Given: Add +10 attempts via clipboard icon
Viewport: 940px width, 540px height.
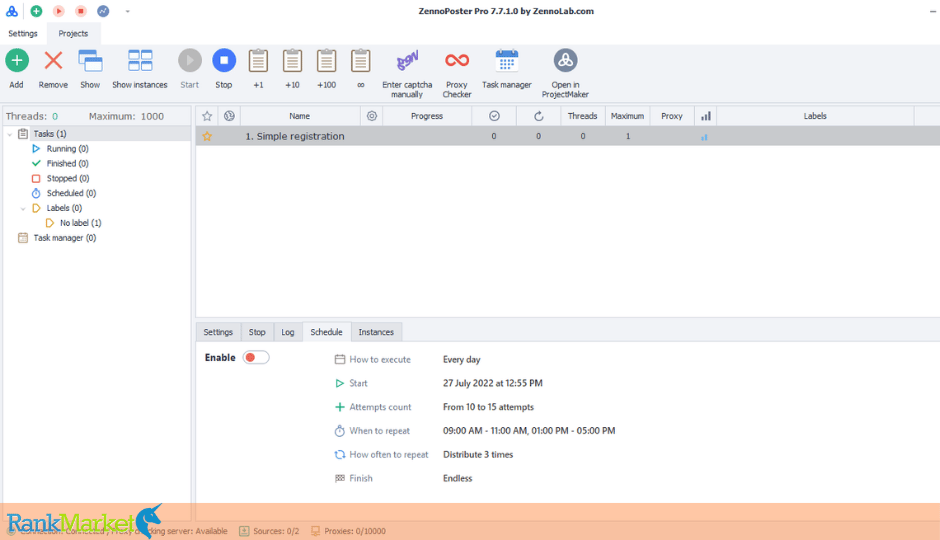Looking at the screenshot, I should [293, 61].
